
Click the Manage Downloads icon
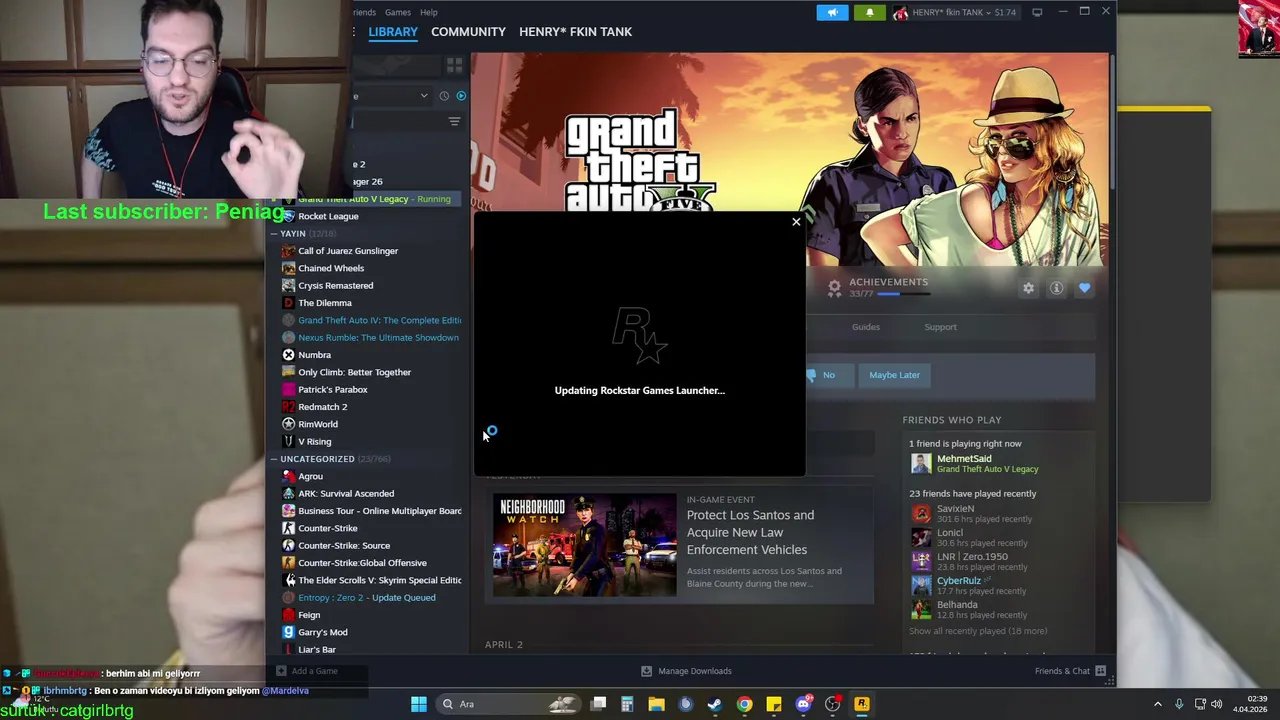[646, 671]
